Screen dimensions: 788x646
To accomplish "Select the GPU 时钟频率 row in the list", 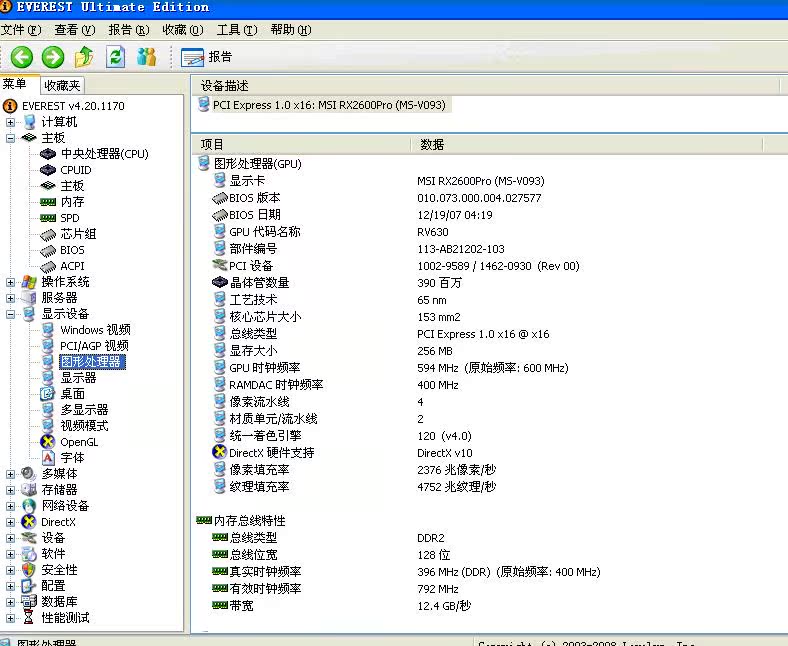I will coord(265,368).
